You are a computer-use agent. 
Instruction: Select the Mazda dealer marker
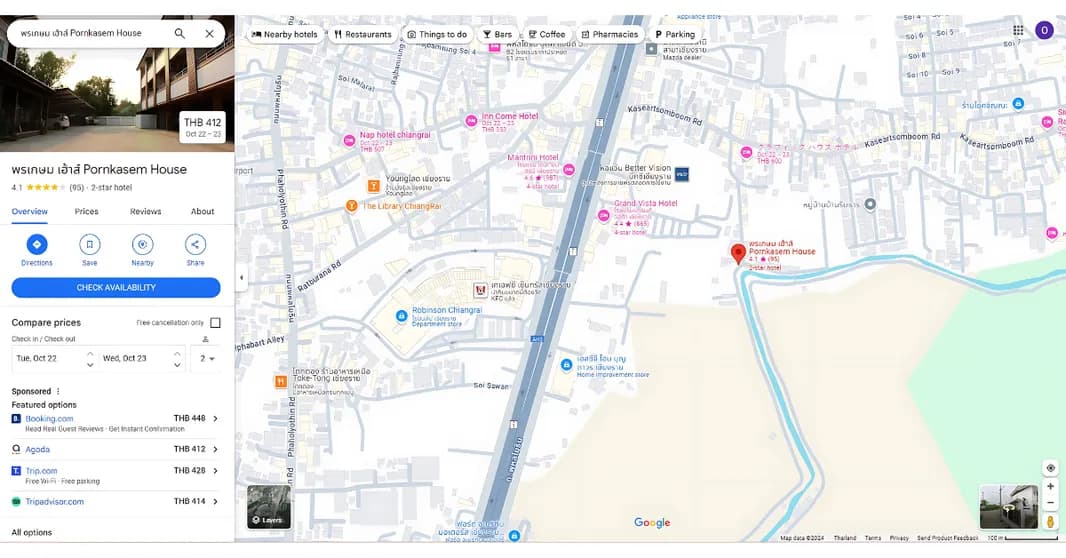point(651,49)
